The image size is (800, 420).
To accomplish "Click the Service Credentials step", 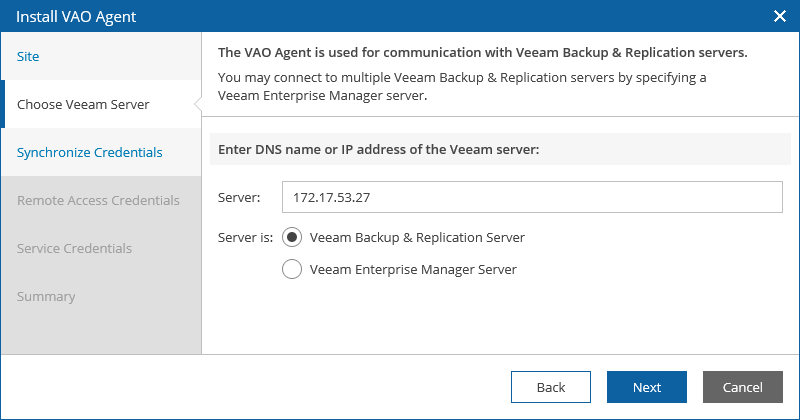I will pos(101,248).
